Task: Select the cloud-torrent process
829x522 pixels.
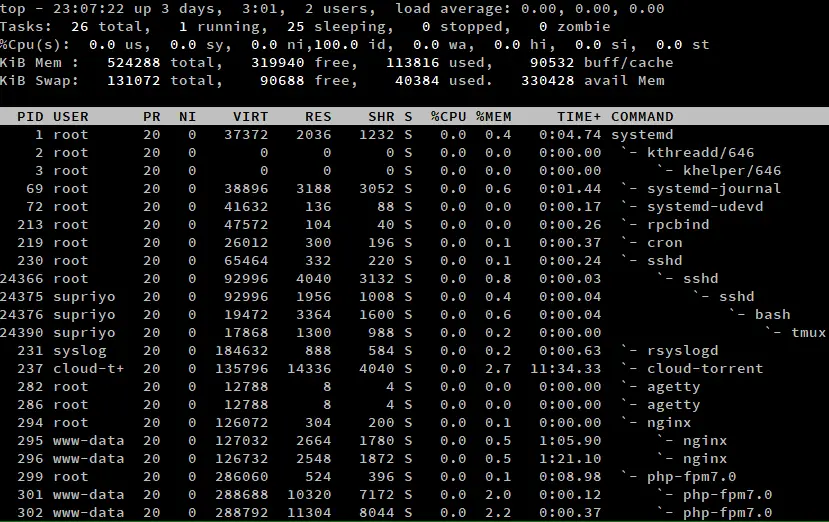Action: pos(414,369)
